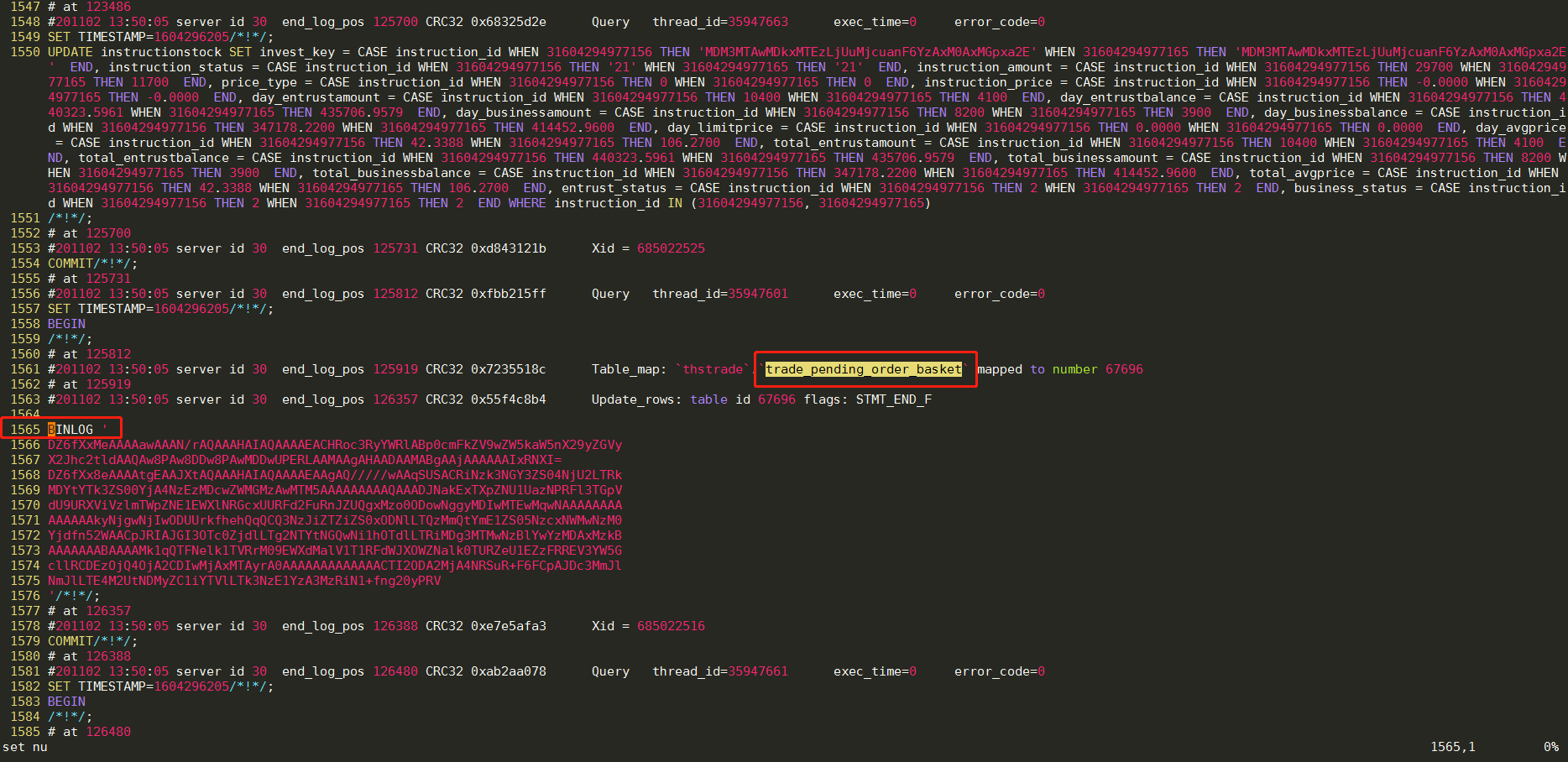Viewport: 1568px width, 762px height.
Task: Click the 'BEGIN' keyword on line 1583
Action: pos(66,702)
